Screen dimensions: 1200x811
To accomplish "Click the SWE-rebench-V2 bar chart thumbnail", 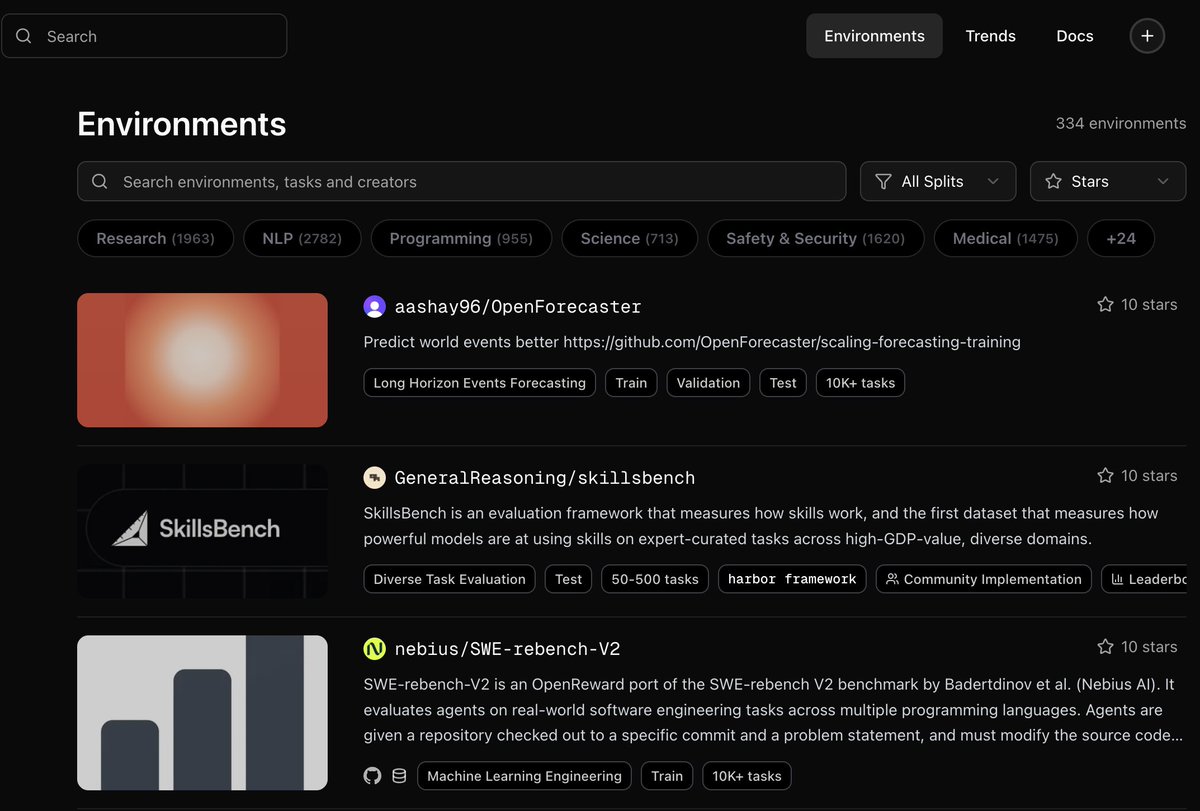I will pyautogui.click(x=202, y=712).
